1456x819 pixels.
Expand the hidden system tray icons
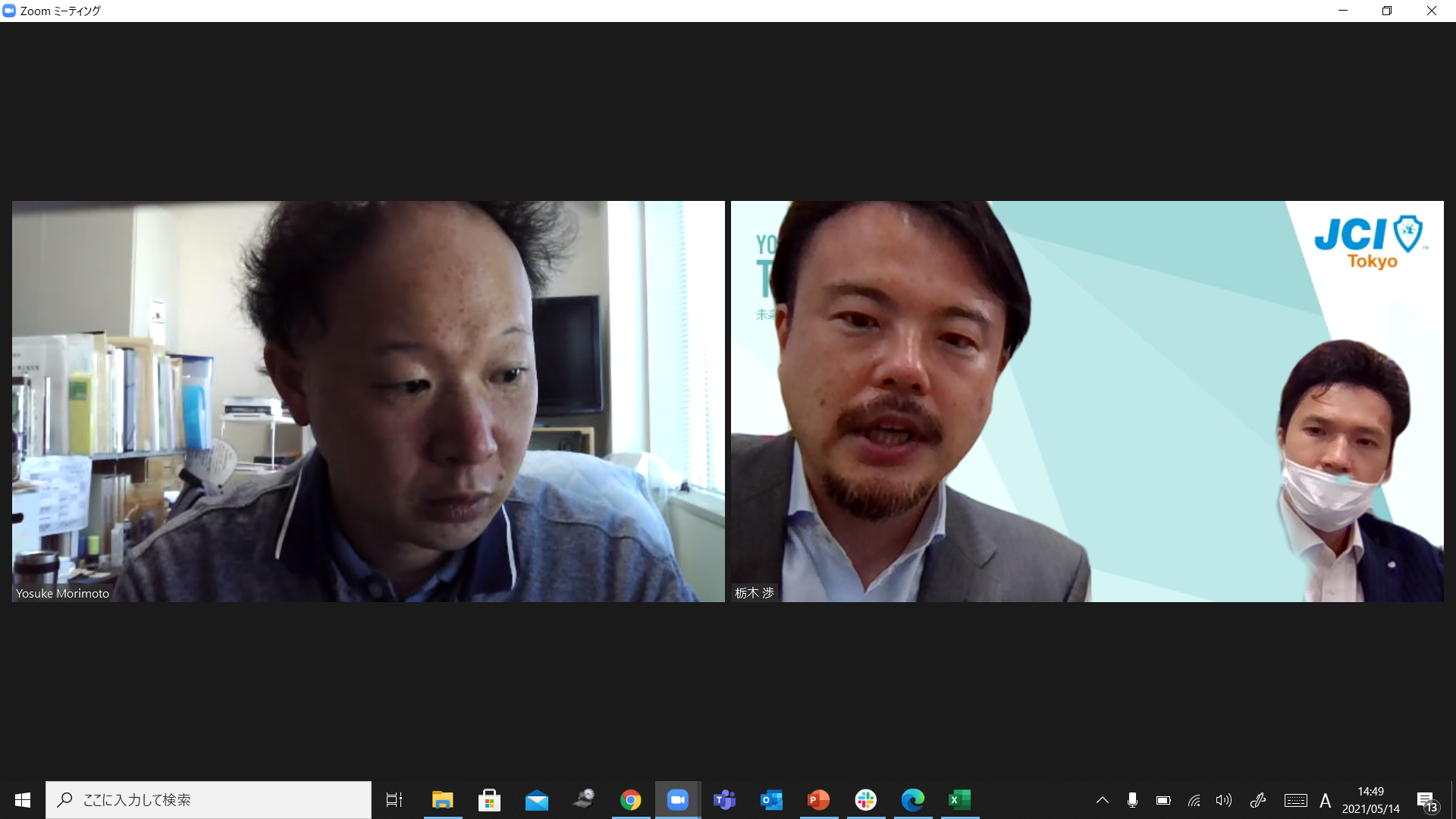(1103, 800)
